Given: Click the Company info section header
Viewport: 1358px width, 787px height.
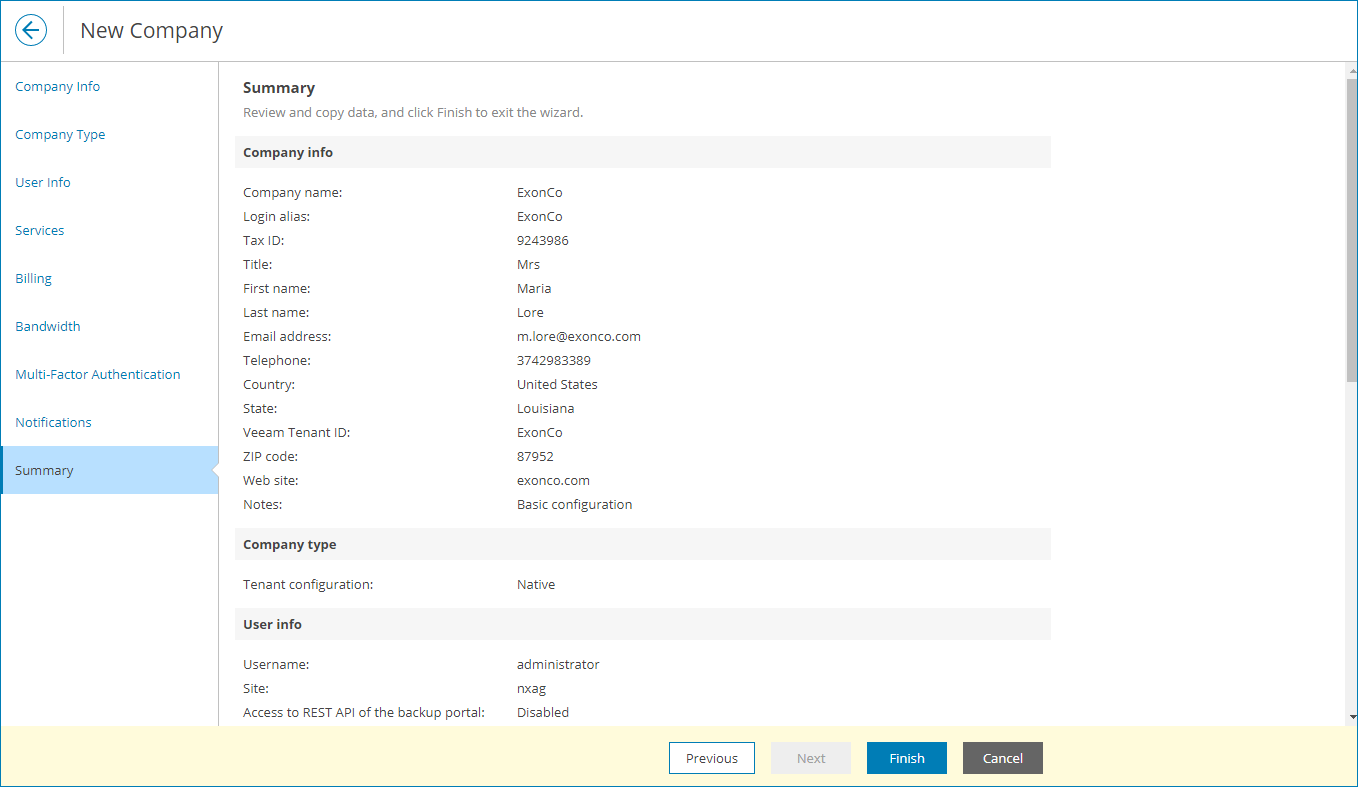Looking at the screenshot, I should coord(643,152).
